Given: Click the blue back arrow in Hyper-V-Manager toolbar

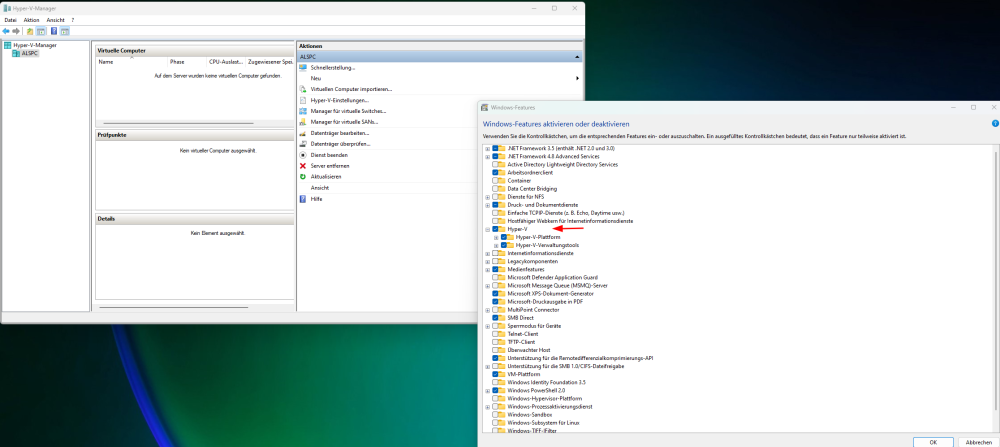Looking at the screenshot, I should click(6, 31).
